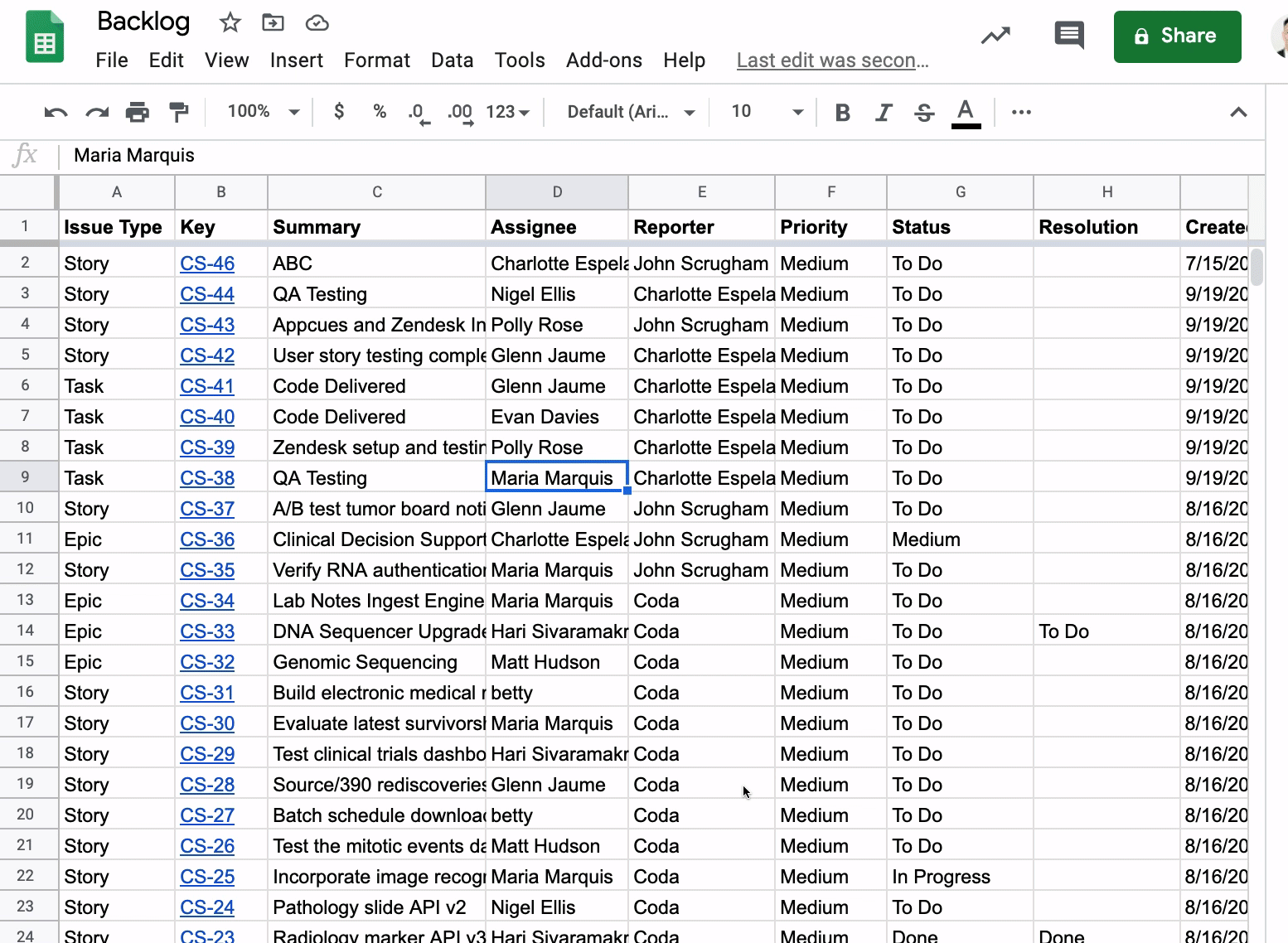Open the comment history icon
The width and height of the screenshot is (1288, 943).
(1068, 36)
